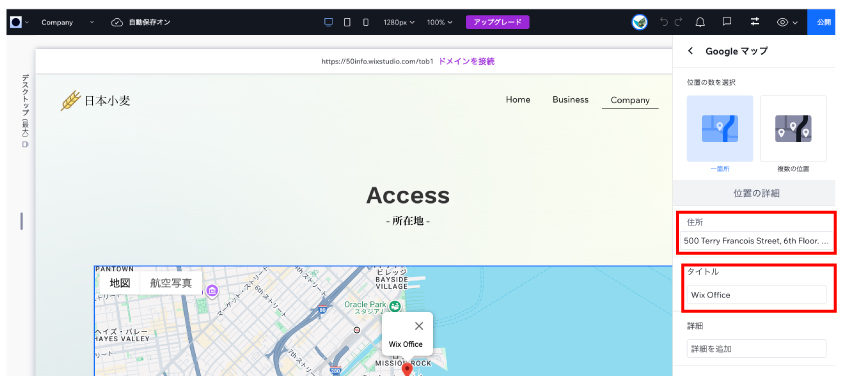The image size is (842, 384).
Task: Open the Business menu item
Action: click(570, 99)
